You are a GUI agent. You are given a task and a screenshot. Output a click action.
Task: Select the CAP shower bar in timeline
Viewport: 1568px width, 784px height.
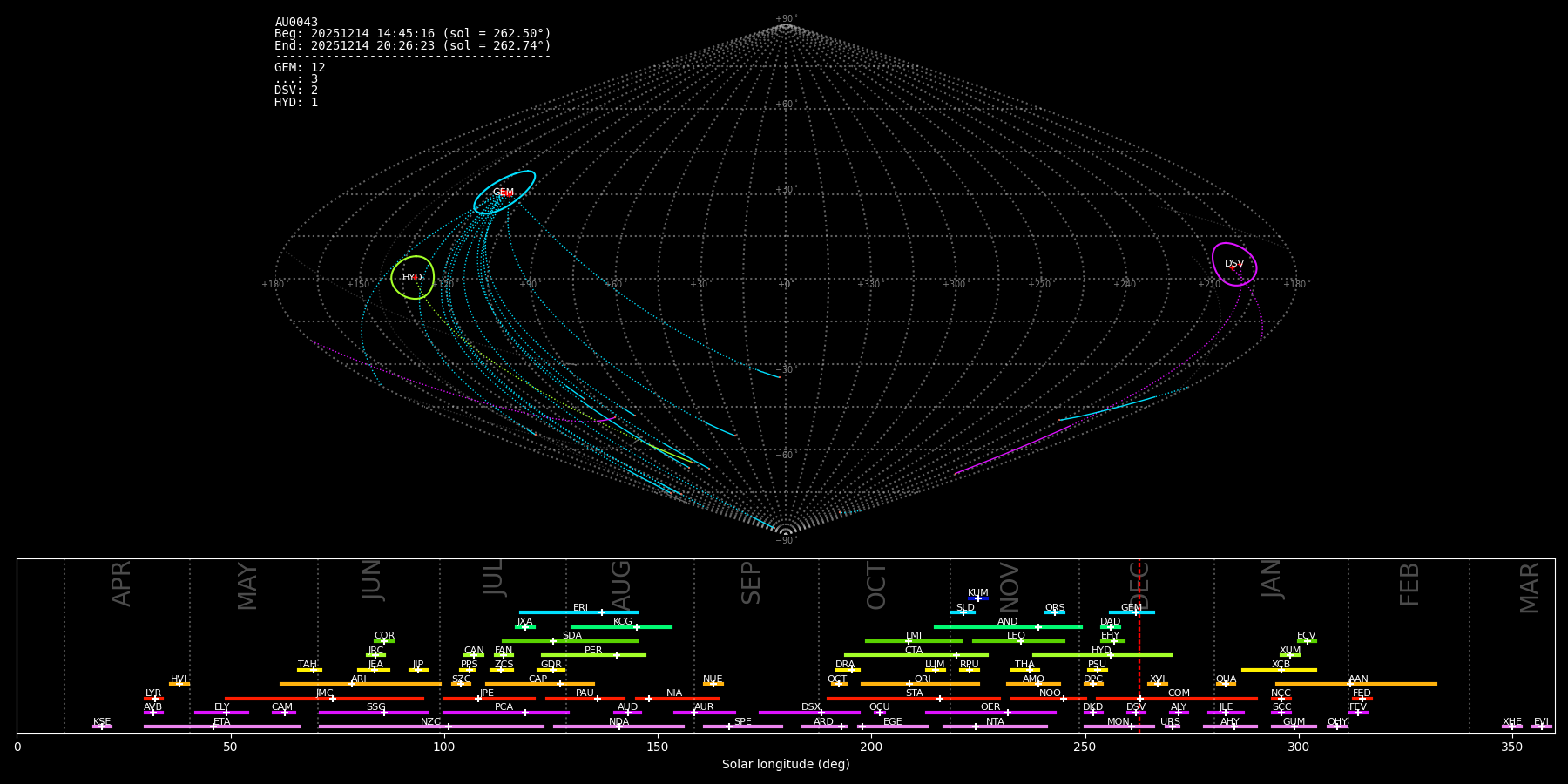[540, 684]
